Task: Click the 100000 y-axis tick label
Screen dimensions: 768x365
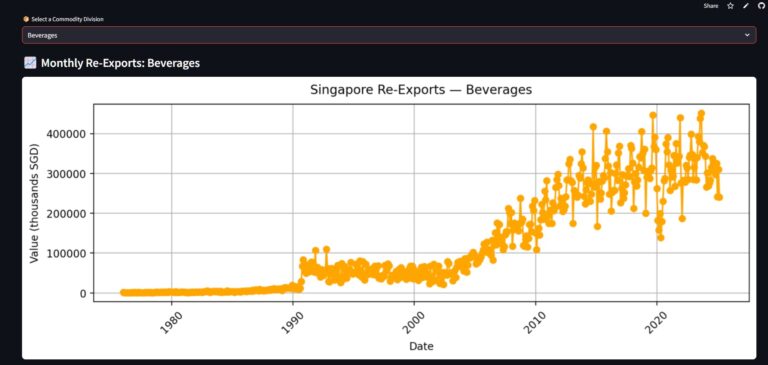Action: [x=66, y=253]
